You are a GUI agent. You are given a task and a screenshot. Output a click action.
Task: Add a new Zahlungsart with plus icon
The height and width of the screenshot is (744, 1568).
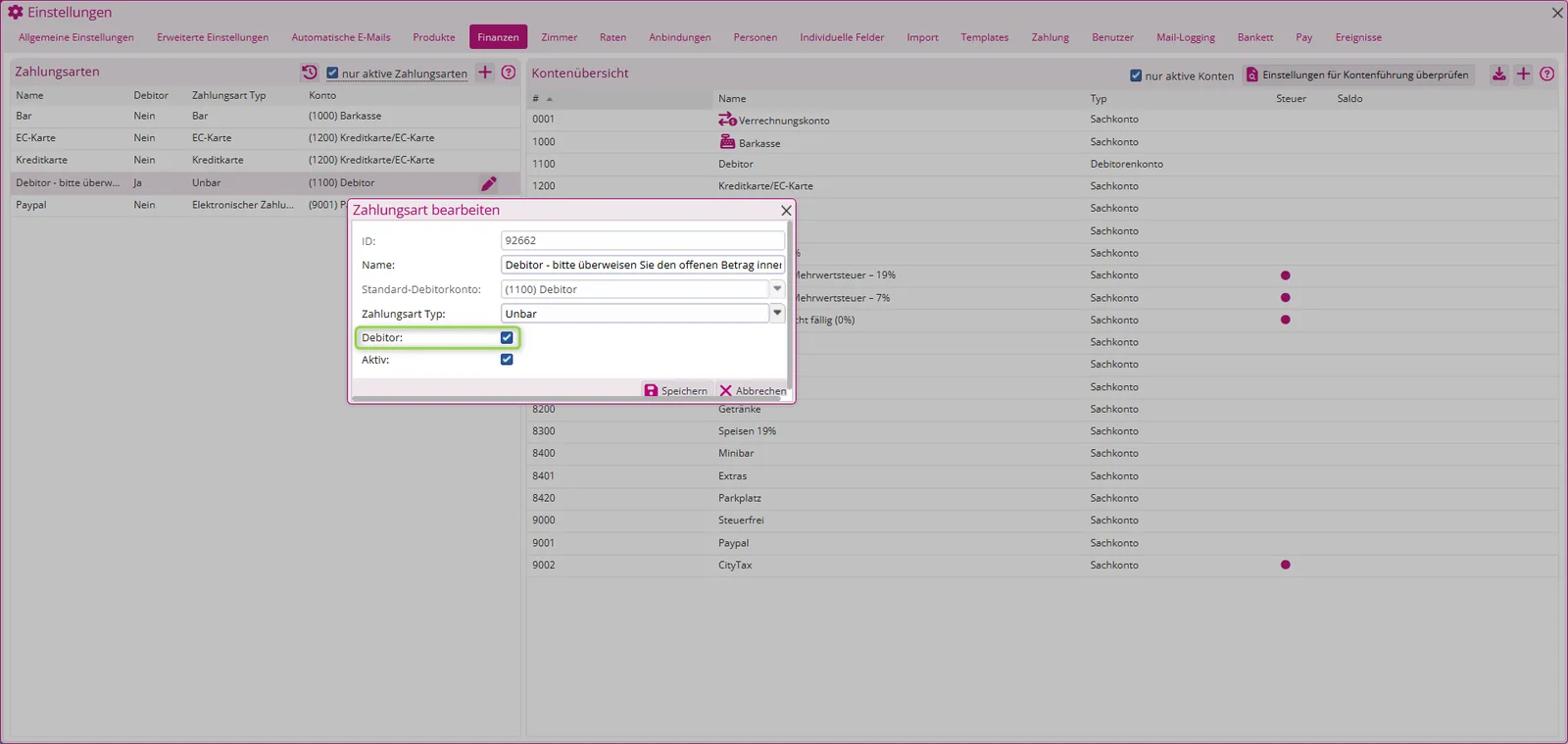[x=485, y=73]
